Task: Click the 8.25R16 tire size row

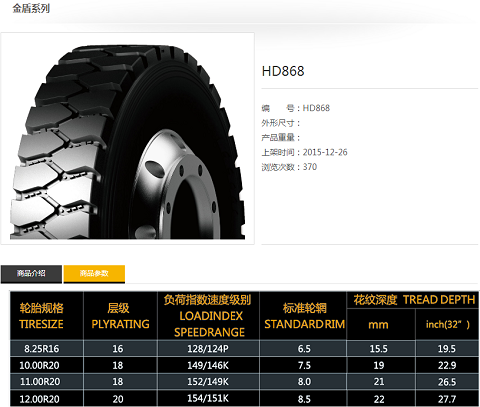Action: (x=244, y=349)
